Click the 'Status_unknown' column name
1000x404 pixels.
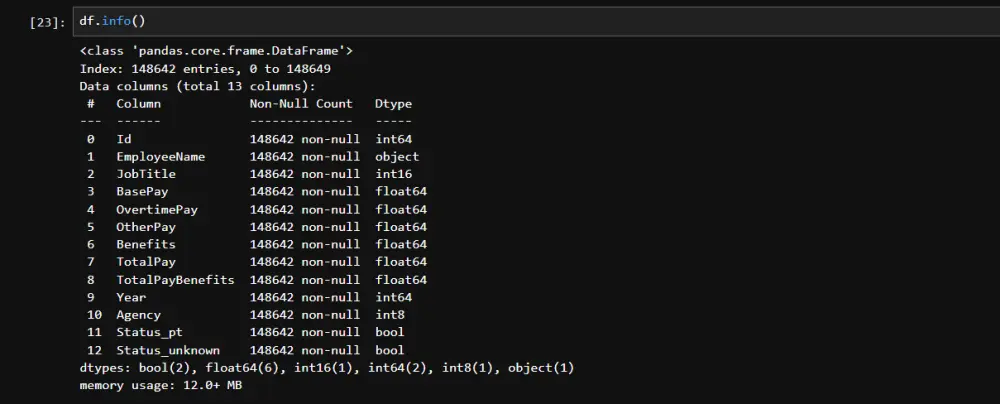(x=168, y=350)
